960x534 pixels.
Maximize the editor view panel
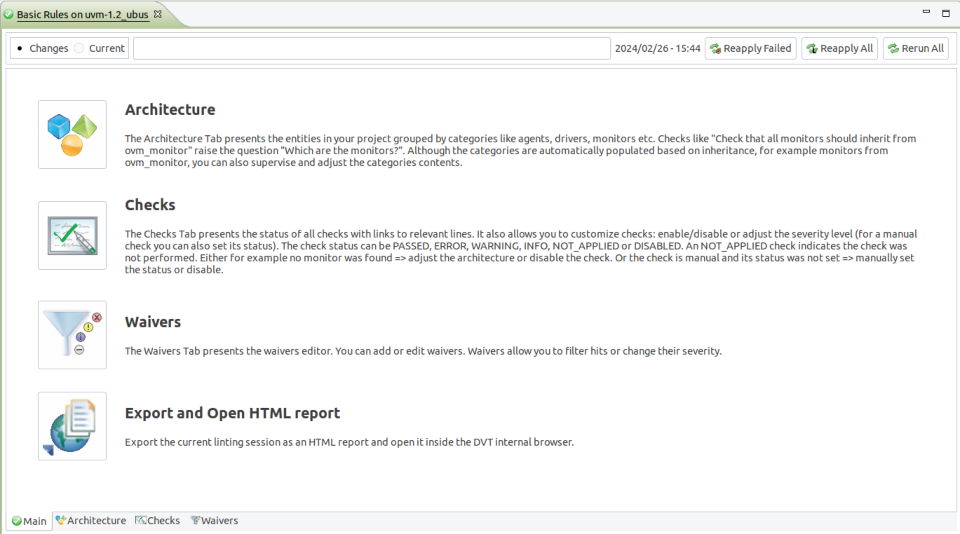pos(946,13)
